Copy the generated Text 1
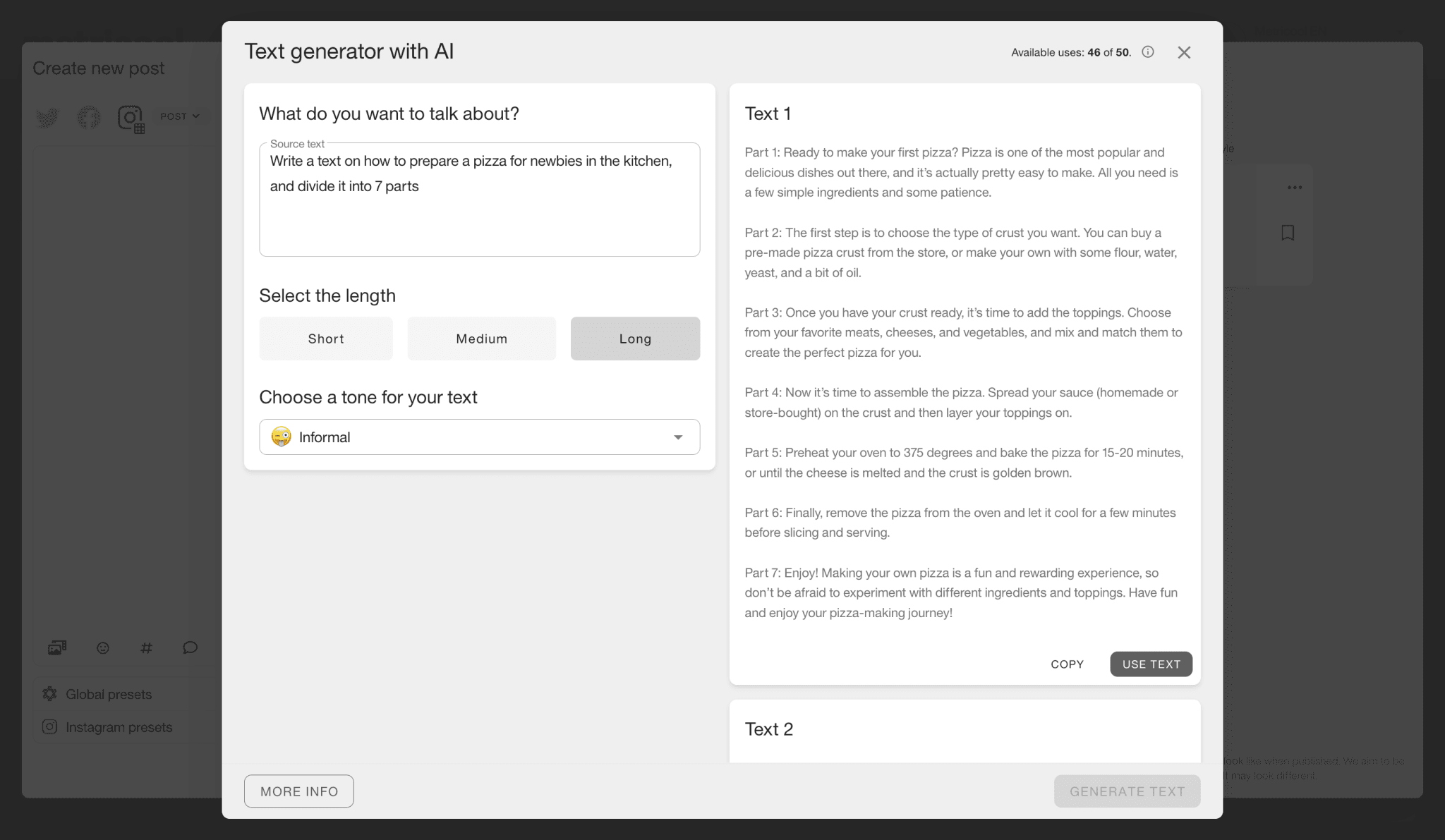The image size is (1445, 840). [x=1067, y=664]
